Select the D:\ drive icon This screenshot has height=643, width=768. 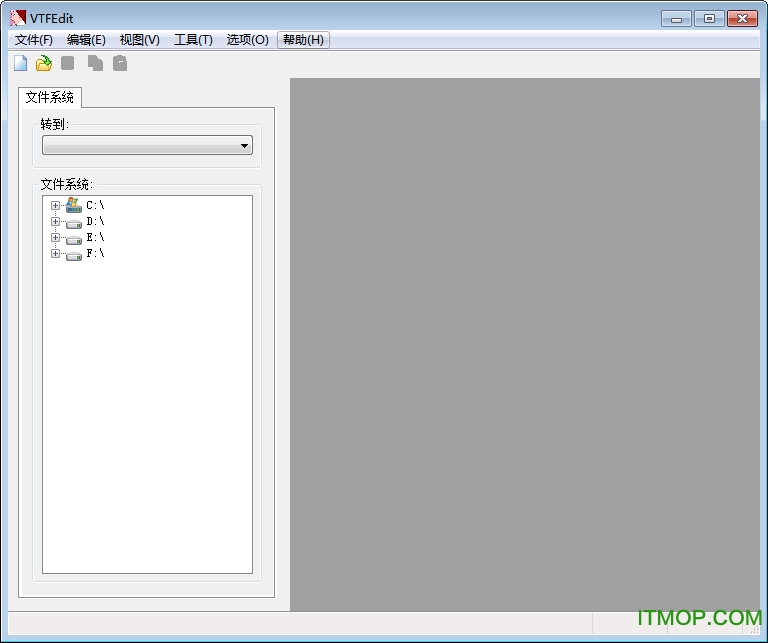point(74,224)
